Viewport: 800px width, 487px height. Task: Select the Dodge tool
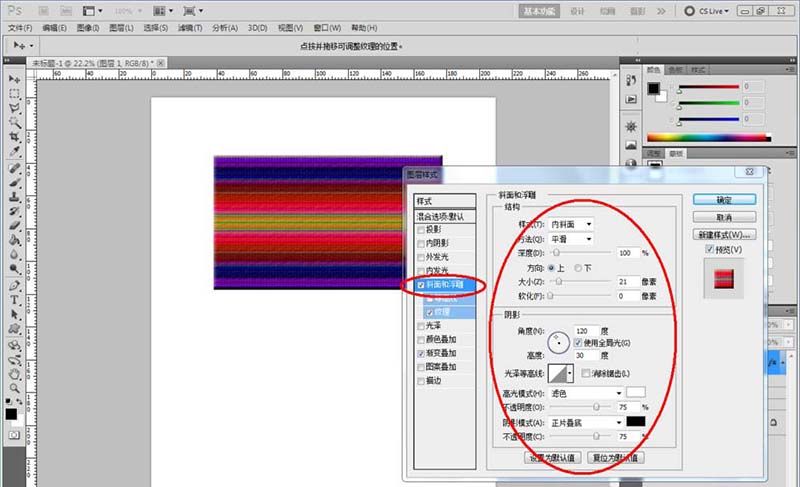tap(14, 268)
